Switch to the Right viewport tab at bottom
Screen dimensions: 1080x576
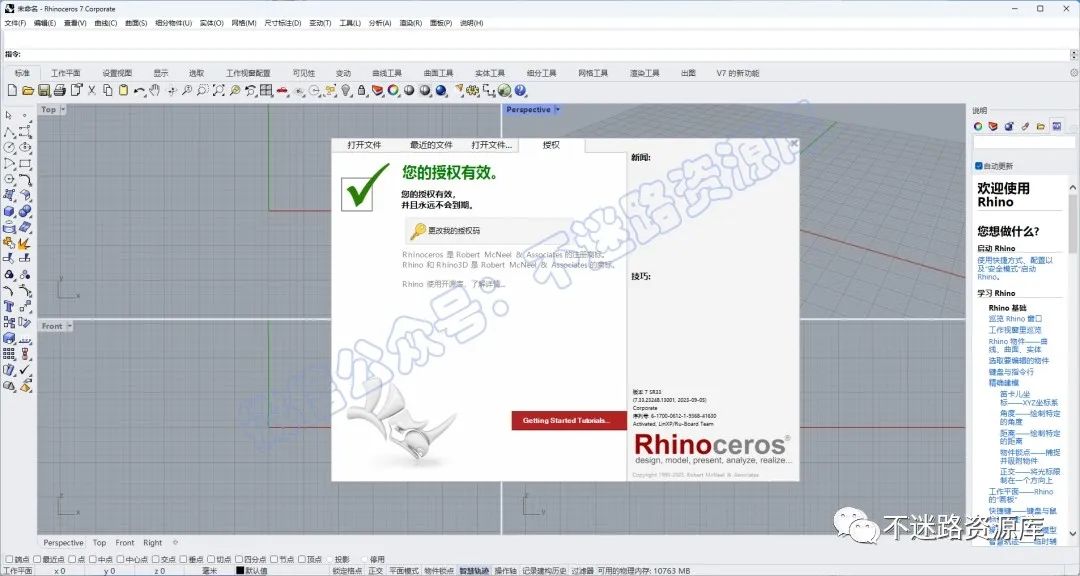[152, 543]
